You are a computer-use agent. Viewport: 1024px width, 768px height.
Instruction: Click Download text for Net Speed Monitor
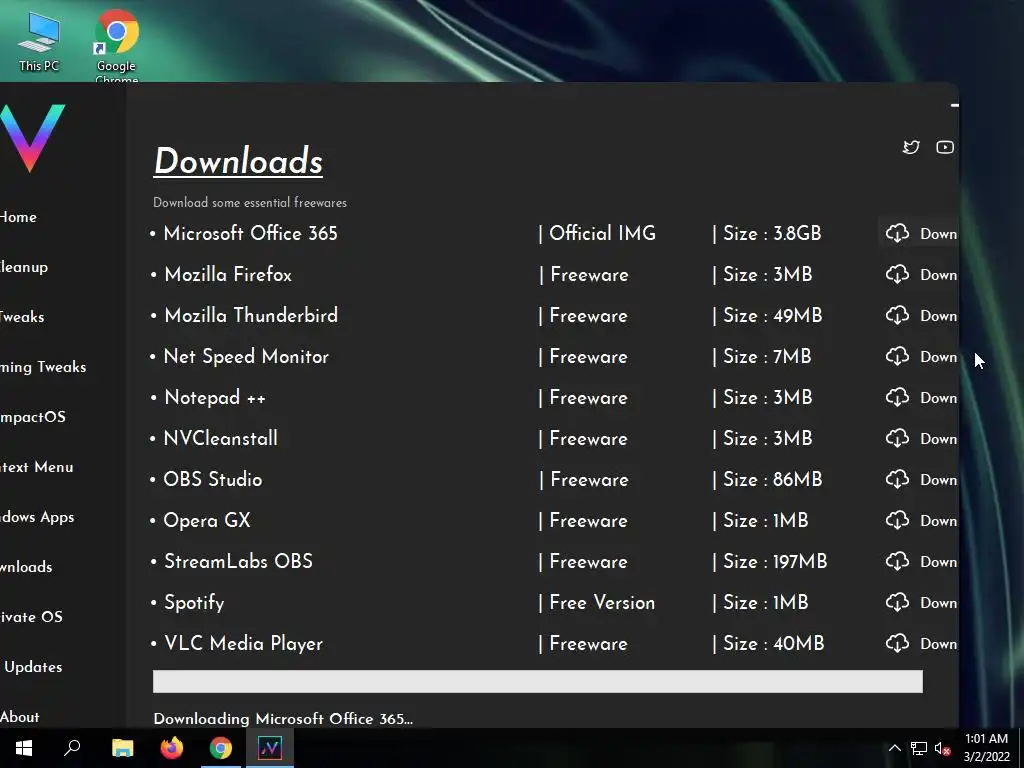coord(938,357)
